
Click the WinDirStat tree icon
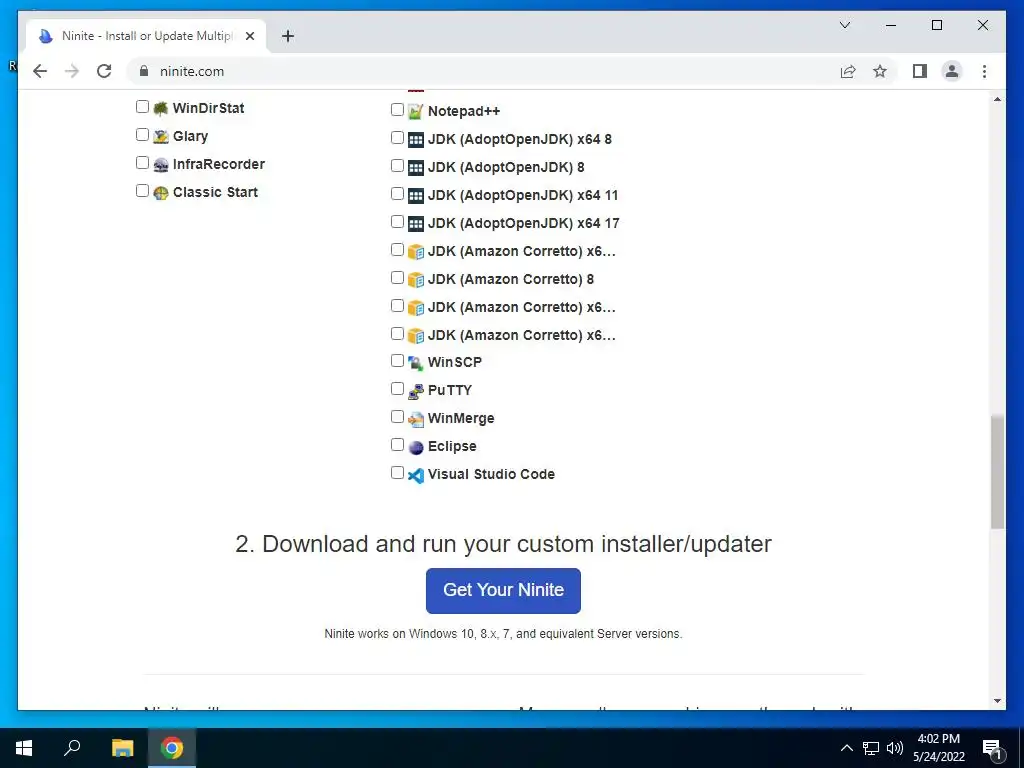coord(161,108)
